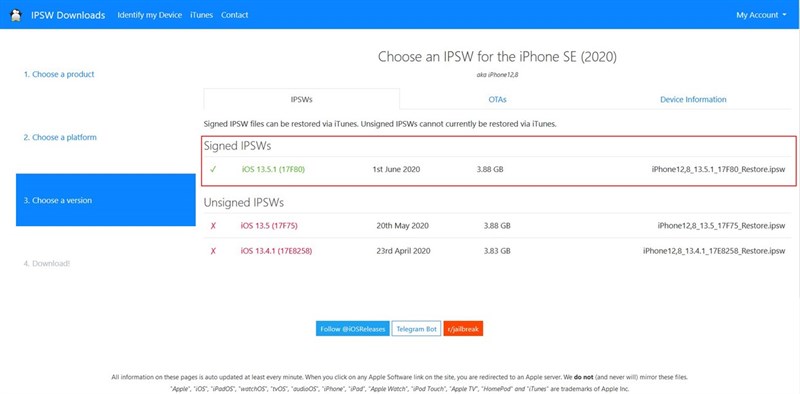The image size is (800, 394).
Task: Switch to the OTAs tab
Action: 497,100
